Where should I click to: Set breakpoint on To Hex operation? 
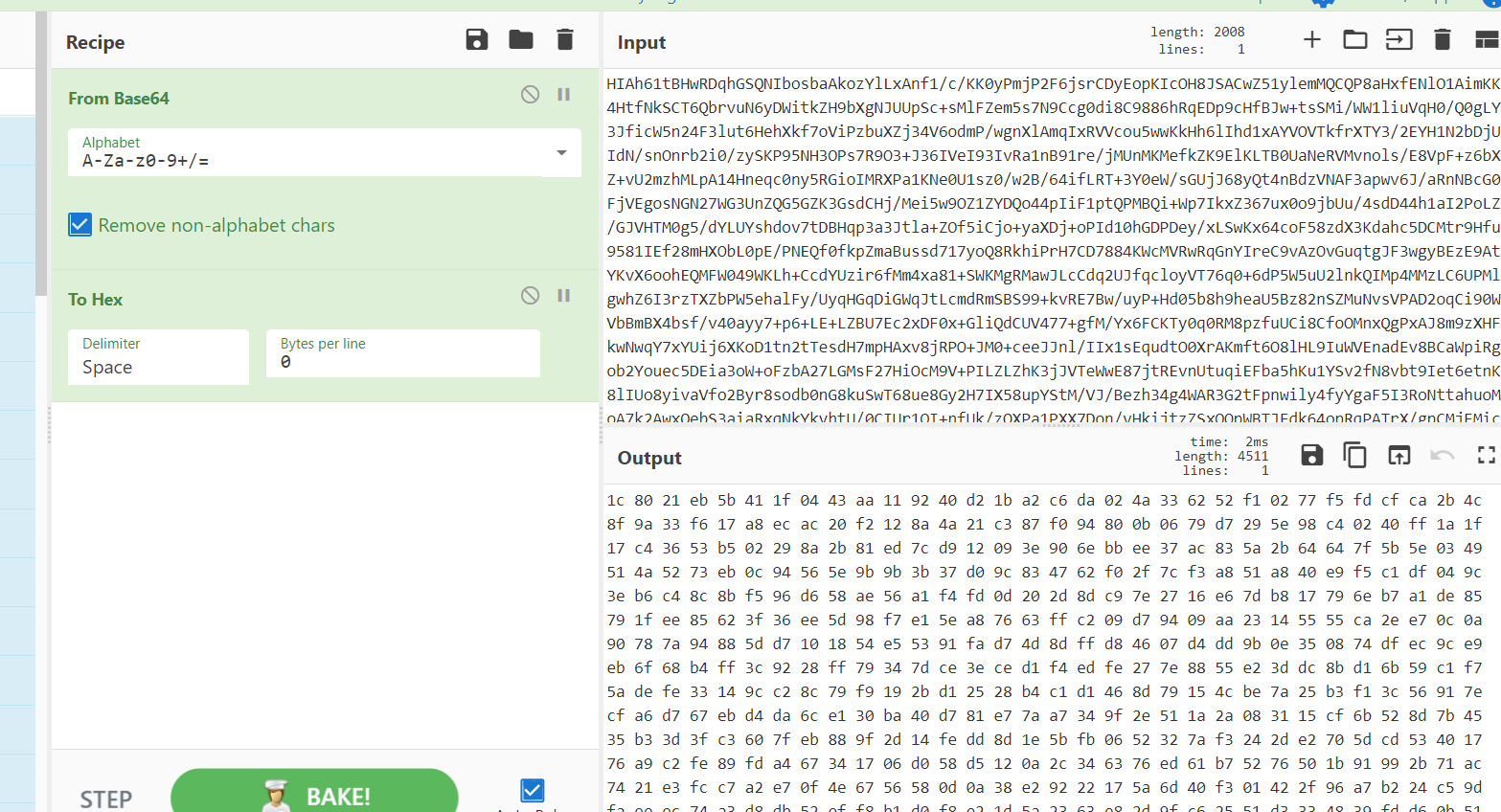(x=564, y=295)
